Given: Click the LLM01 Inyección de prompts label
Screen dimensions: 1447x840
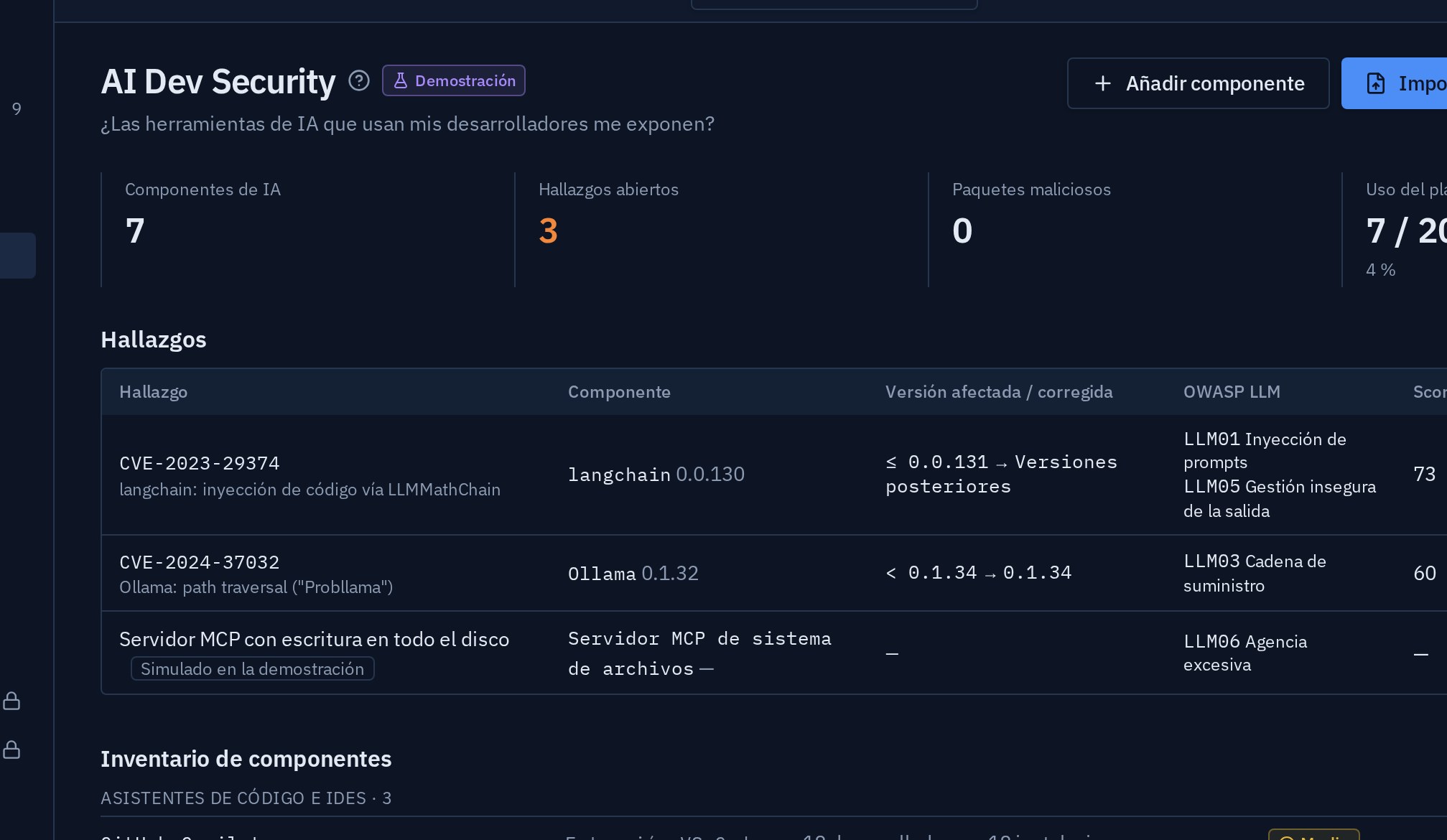Looking at the screenshot, I should point(1265,450).
